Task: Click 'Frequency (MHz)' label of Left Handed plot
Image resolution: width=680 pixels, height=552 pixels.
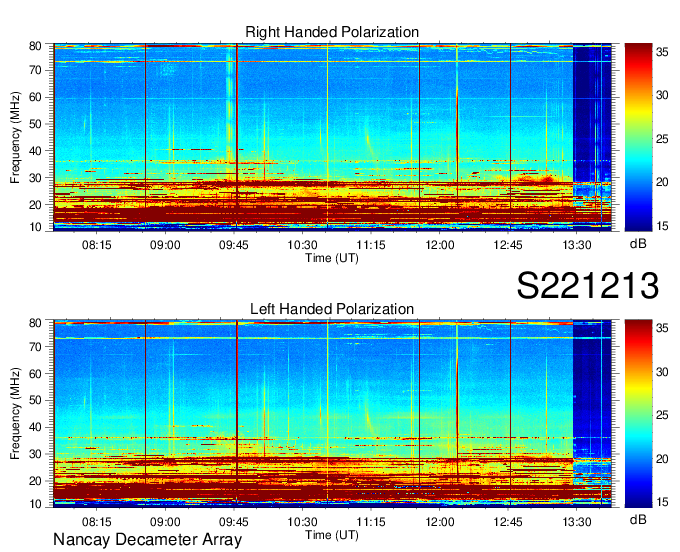Action: pyautogui.click(x=15, y=414)
